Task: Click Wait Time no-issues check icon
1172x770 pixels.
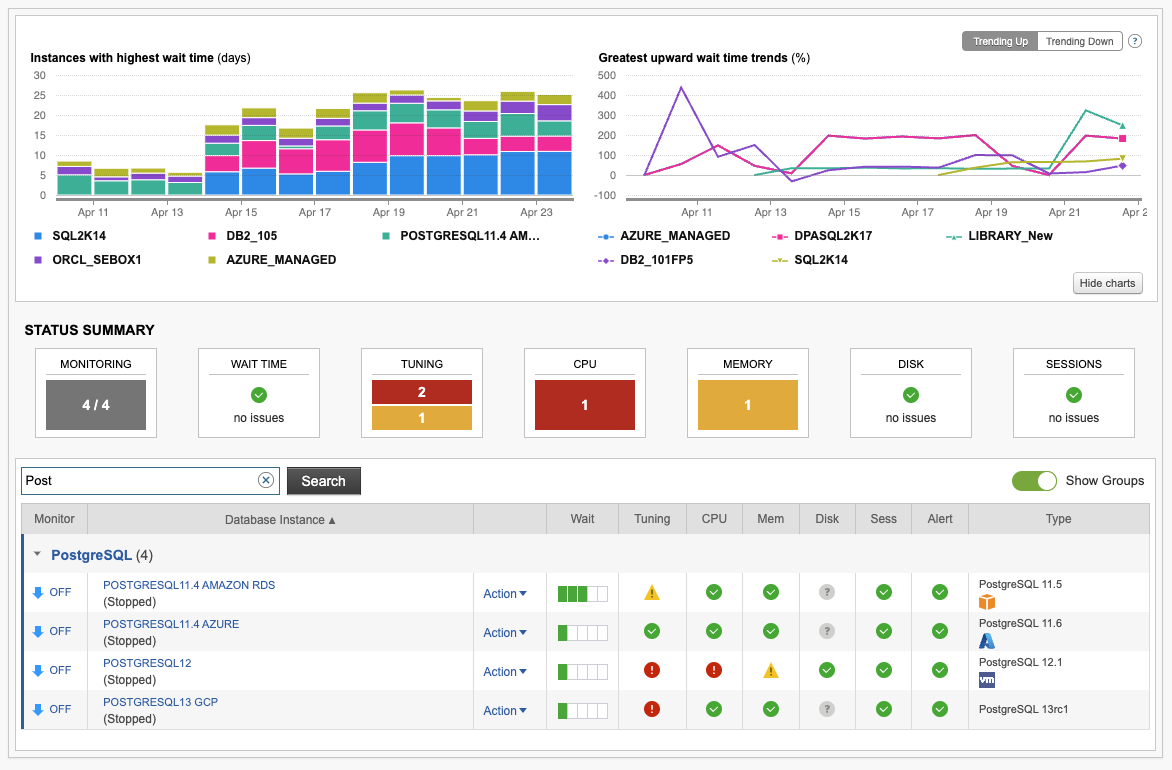Action: (259, 395)
